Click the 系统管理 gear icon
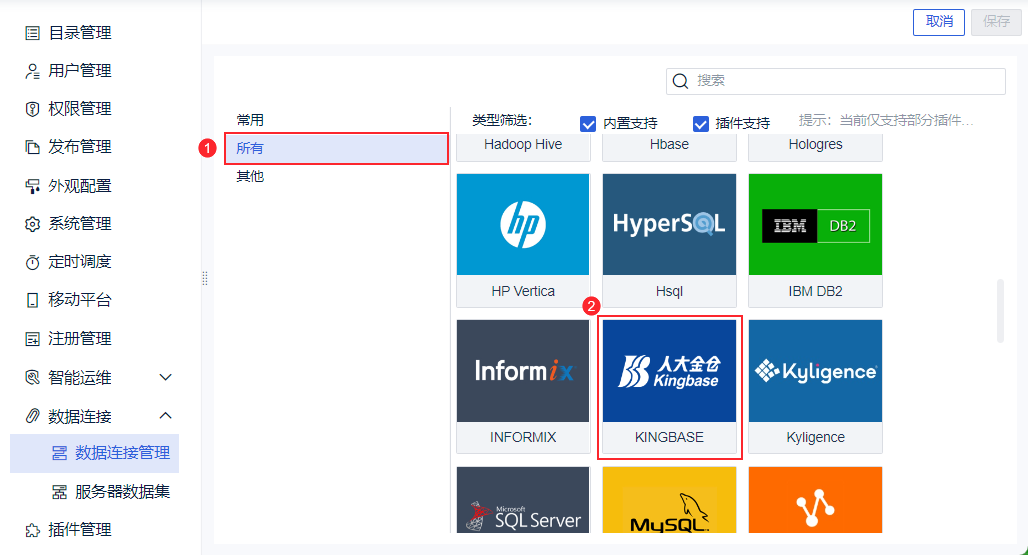This screenshot has width=1028, height=555. click(32, 224)
